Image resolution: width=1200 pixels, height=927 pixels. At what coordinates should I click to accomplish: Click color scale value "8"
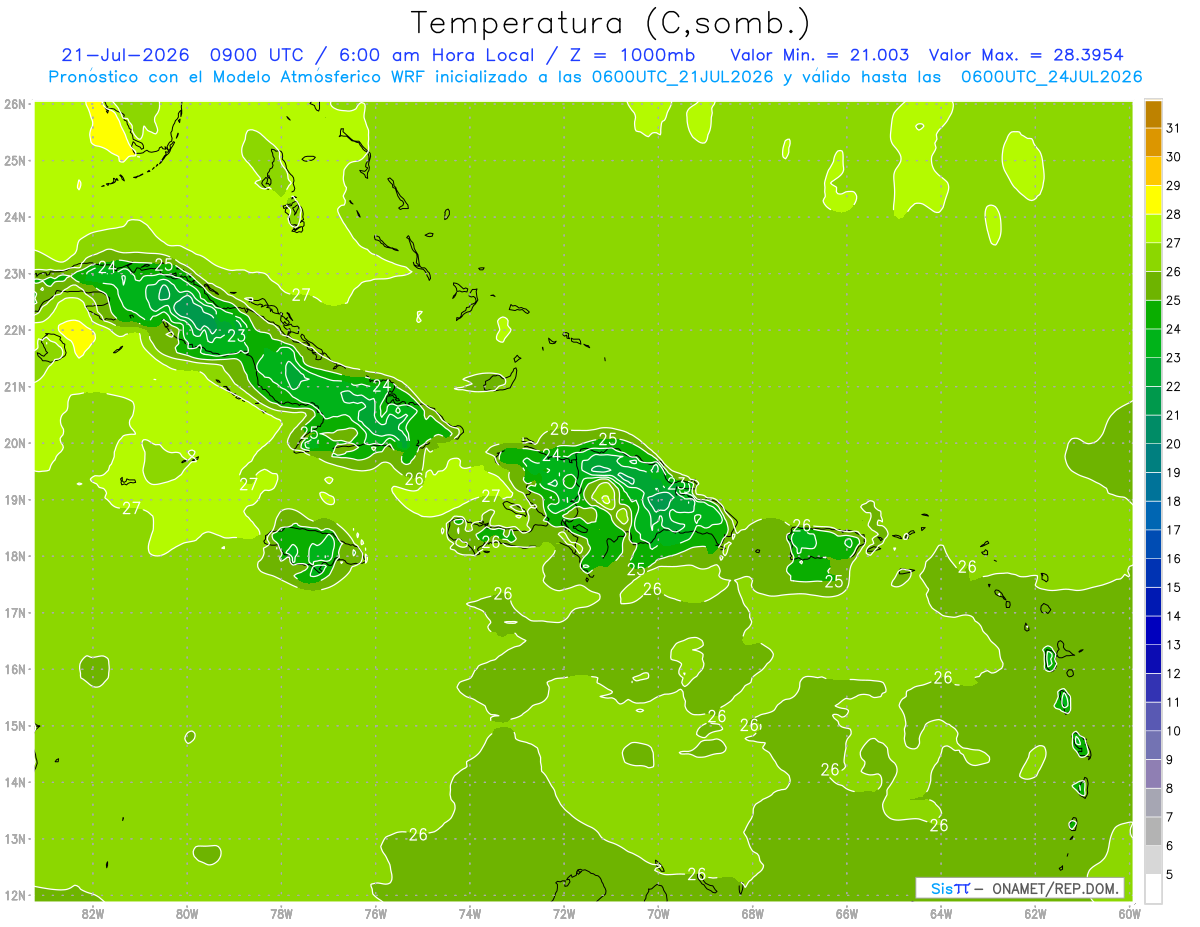(x=1170, y=788)
